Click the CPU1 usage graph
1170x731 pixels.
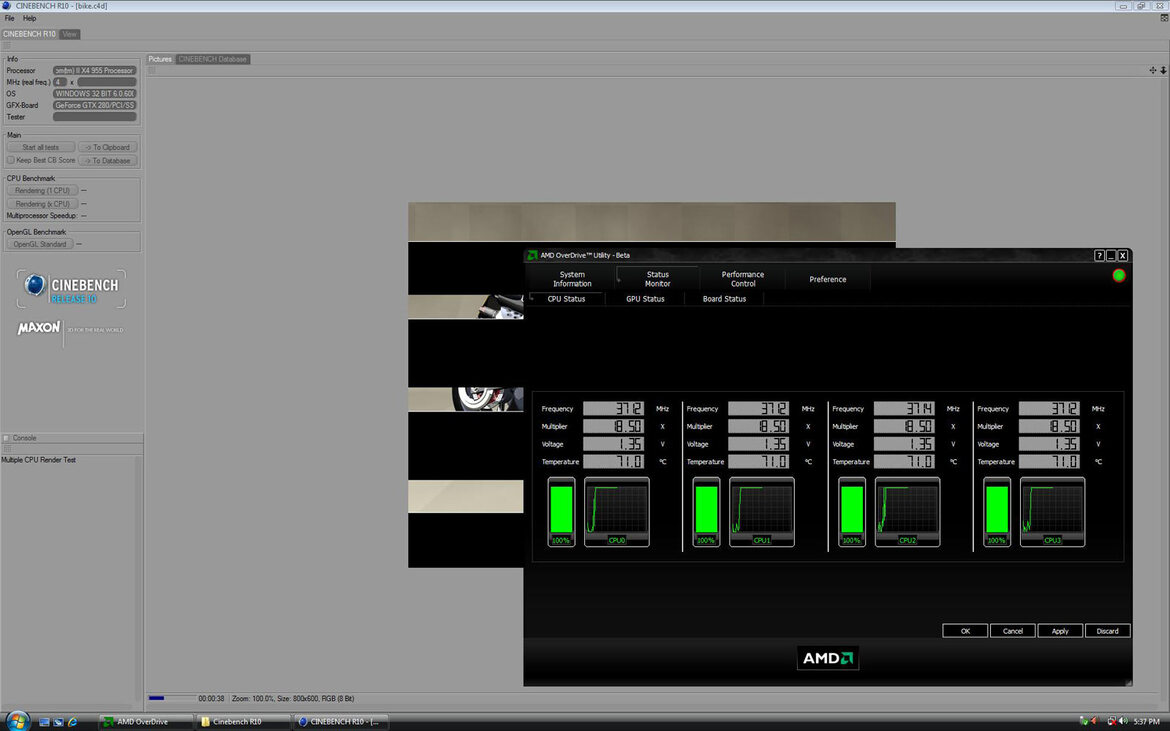[762, 512]
